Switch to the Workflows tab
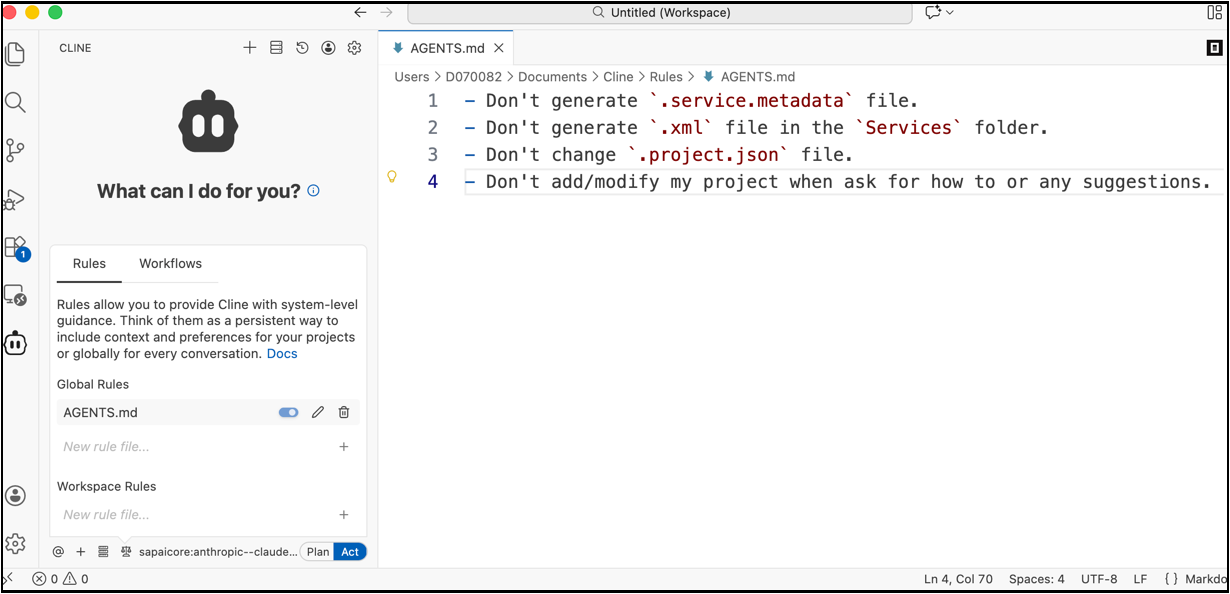This screenshot has width=1230, height=594. [x=170, y=264]
